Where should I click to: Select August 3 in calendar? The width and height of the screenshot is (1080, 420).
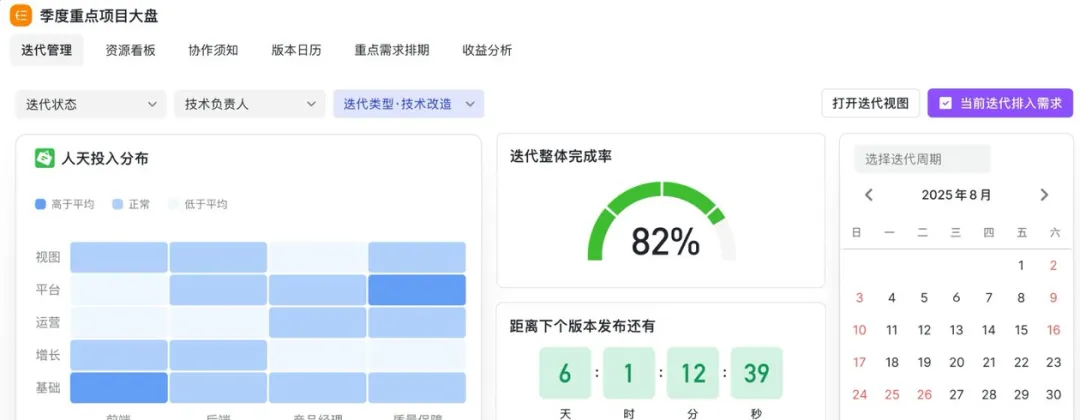coord(860,298)
